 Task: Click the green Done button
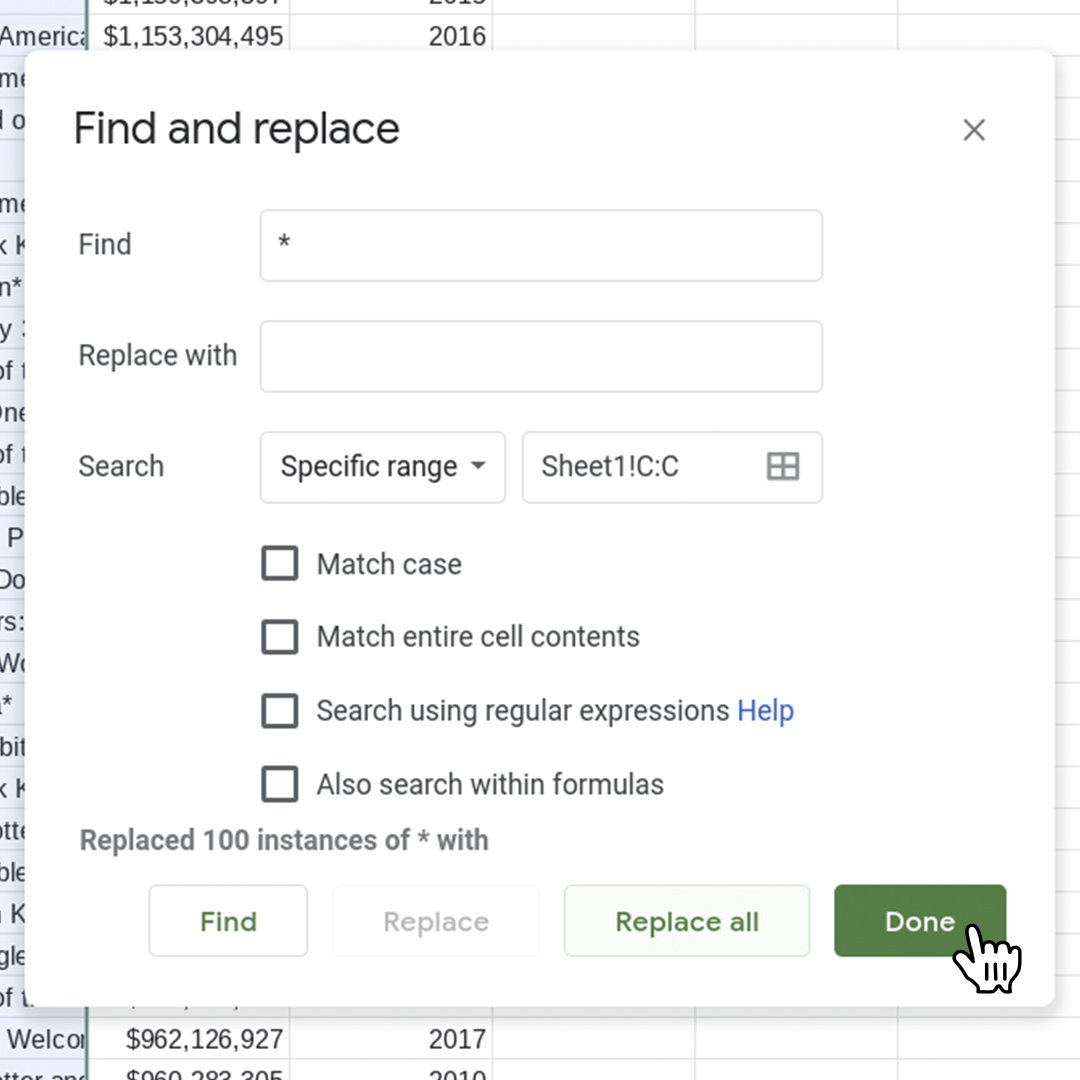point(920,921)
